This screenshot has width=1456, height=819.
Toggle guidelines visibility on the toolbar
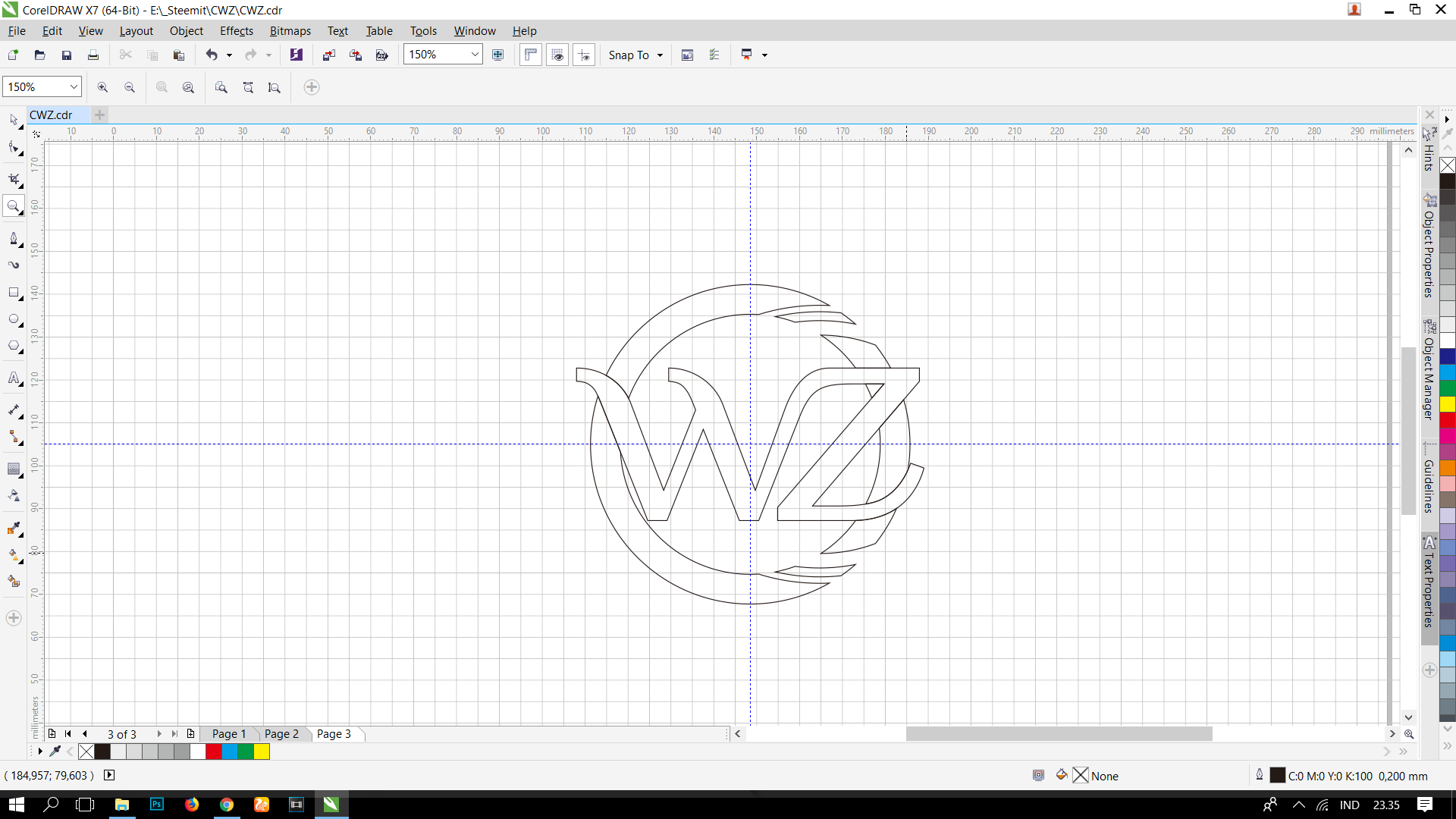point(584,55)
